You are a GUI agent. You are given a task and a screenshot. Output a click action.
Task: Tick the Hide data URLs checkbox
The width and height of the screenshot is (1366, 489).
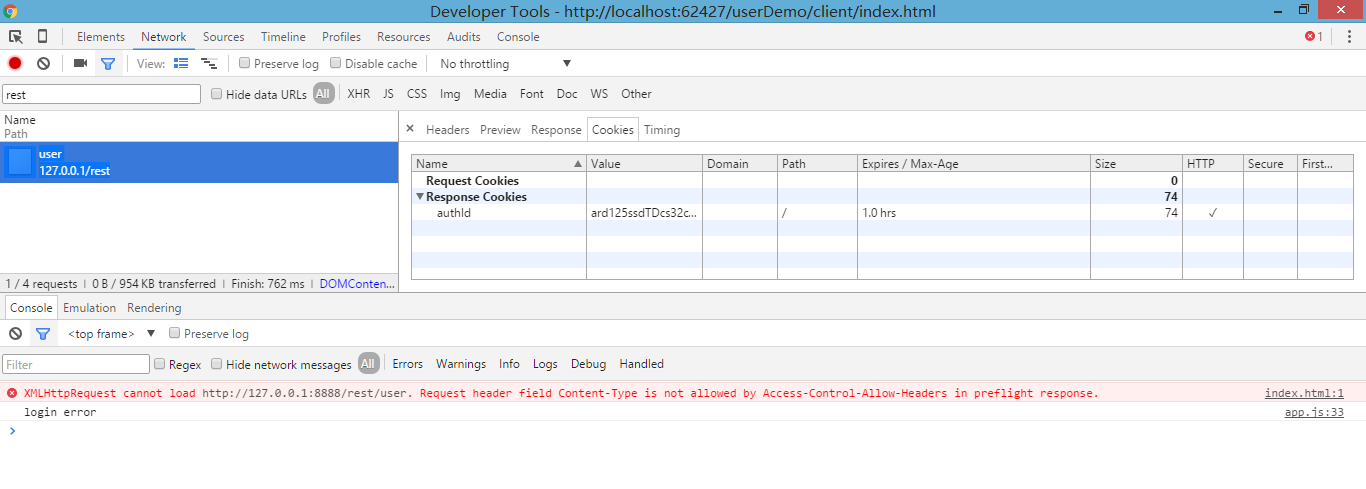[x=217, y=94]
